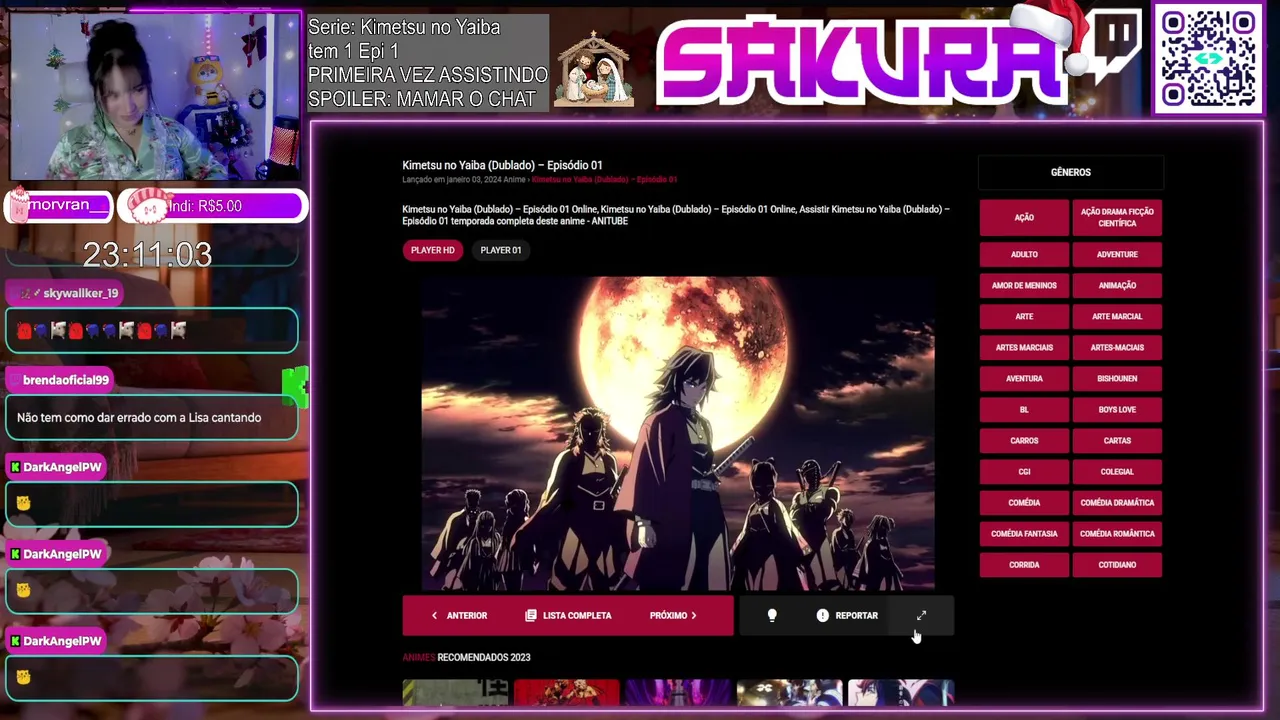Click the topmost DarkAngelPW username
The height and width of the screenshot is (720, 1280).
[62, 467]
